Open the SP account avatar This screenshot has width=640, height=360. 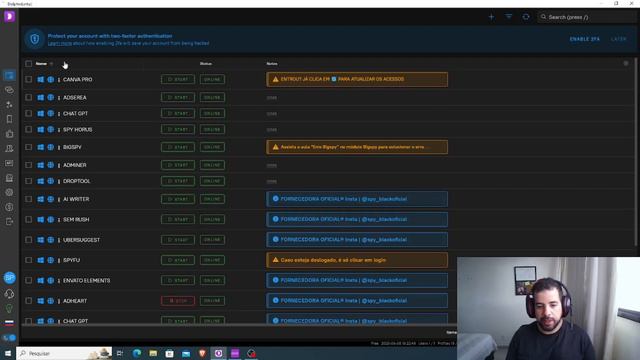[x=9, y=278]
